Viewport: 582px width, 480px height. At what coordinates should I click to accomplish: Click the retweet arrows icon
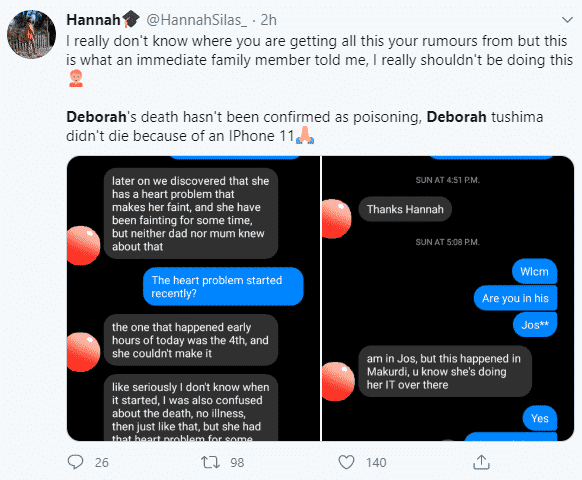[210, 462]
